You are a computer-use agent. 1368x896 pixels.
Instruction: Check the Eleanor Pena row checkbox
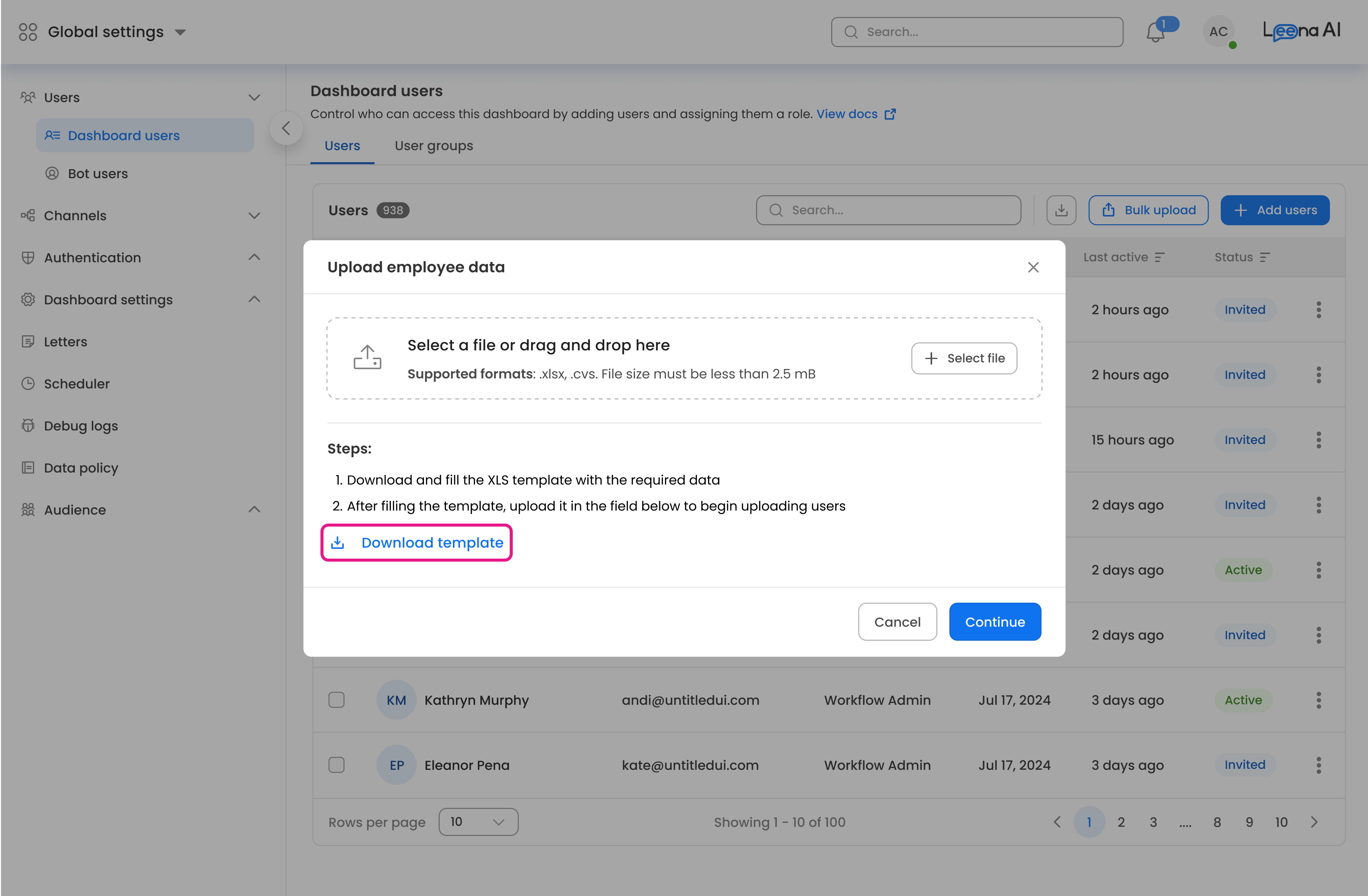click(x=336, y=765)
